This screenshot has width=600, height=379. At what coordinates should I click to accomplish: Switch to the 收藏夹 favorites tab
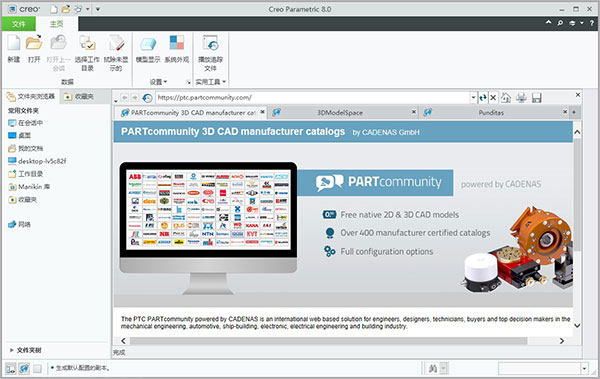point(79,96)
